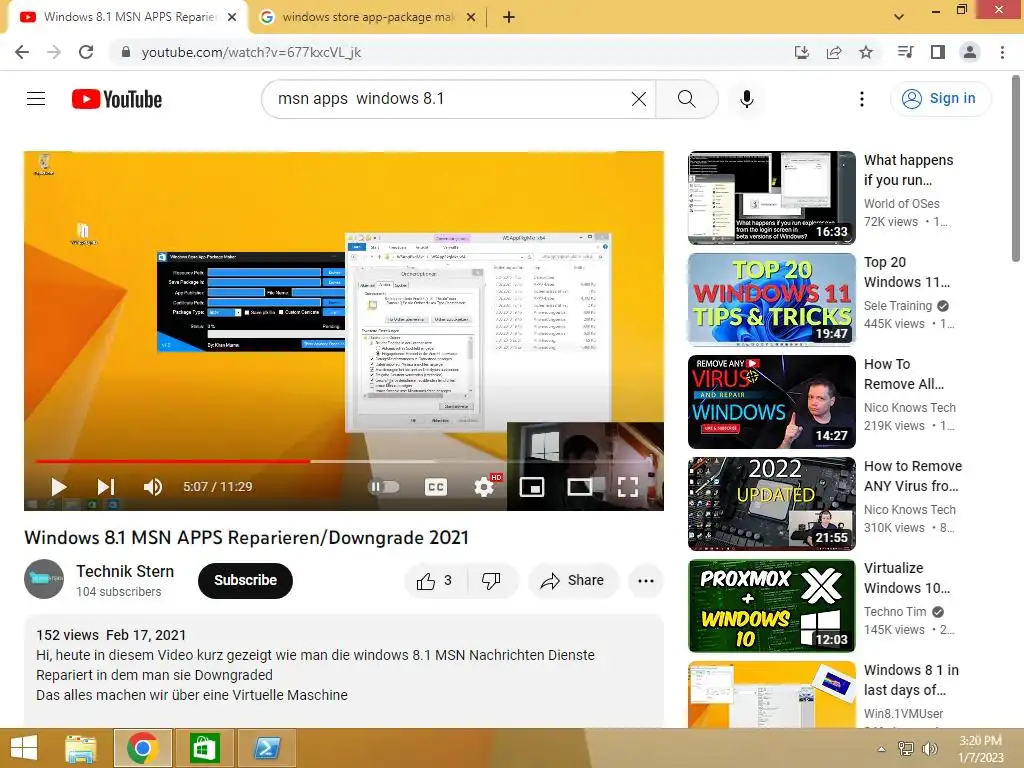Open the Technik Stern channel name link

(x=125, y=571)
